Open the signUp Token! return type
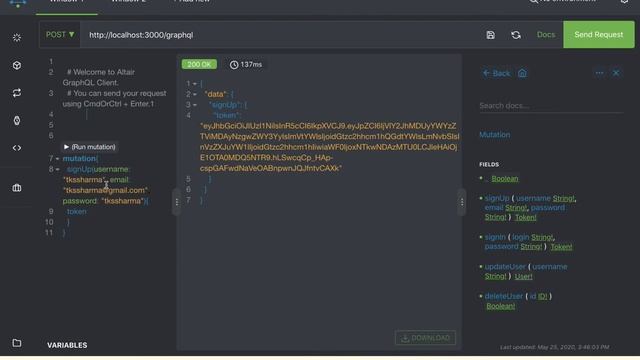This screenshot has width=640, height=360. [x=526, y=218]
